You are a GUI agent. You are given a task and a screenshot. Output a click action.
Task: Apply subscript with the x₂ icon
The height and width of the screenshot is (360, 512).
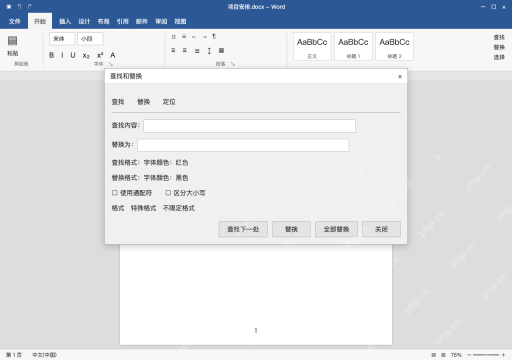(x=86, y=56)
